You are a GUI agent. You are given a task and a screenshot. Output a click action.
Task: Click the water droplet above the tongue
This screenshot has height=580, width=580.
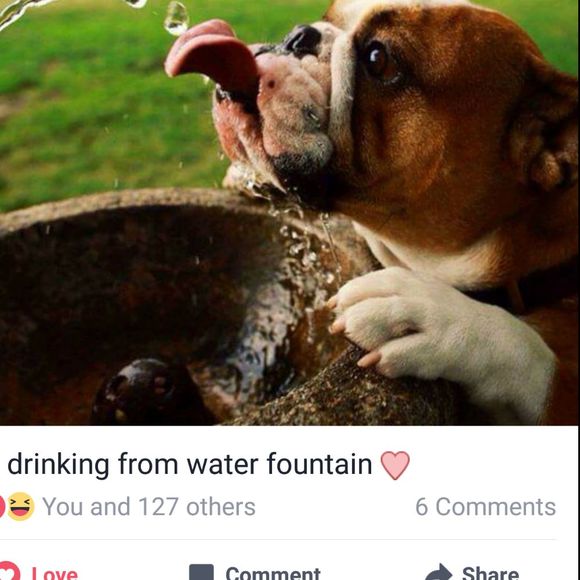pos(176,18)
